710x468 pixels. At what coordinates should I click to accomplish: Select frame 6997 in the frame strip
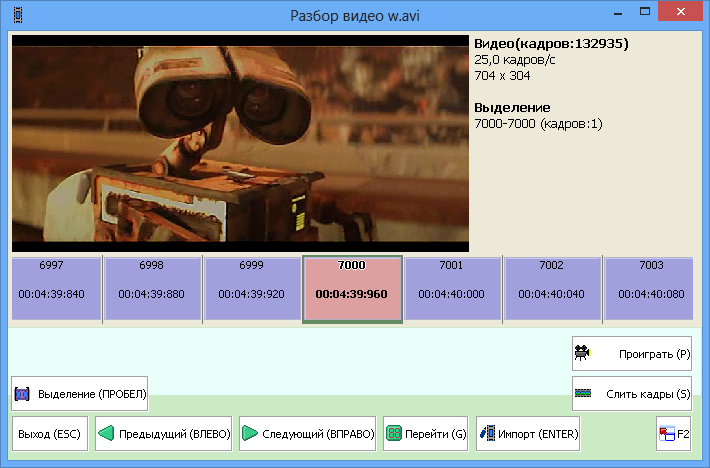tap(56, 289)
